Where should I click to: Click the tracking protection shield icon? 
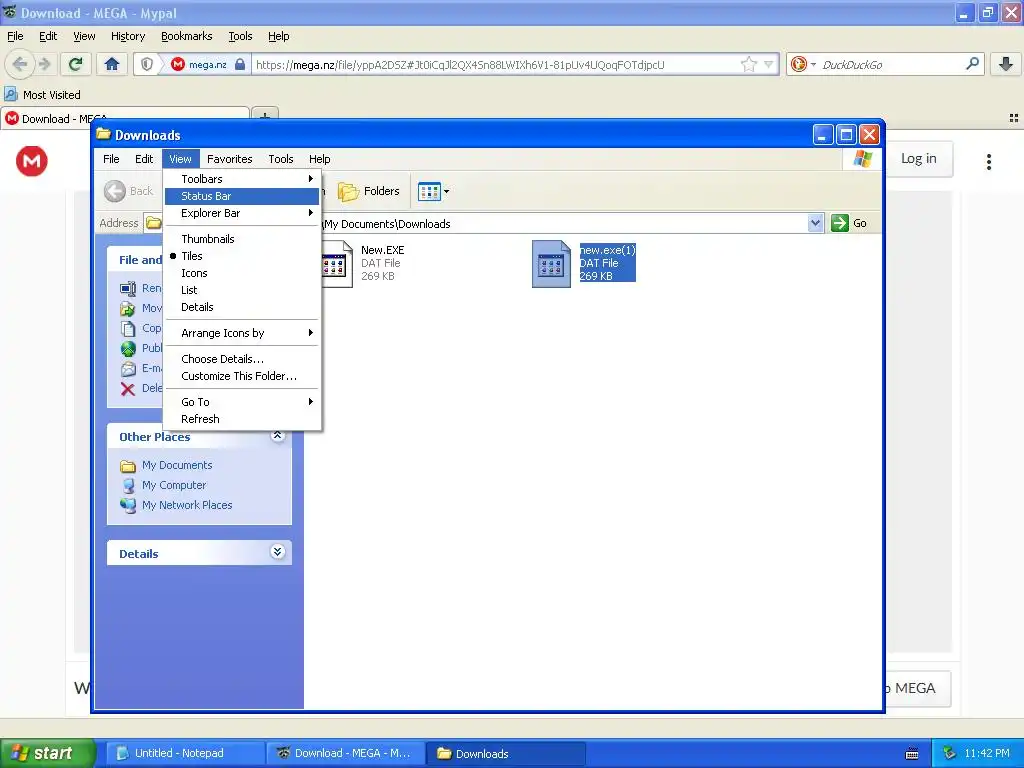point(147,64)
